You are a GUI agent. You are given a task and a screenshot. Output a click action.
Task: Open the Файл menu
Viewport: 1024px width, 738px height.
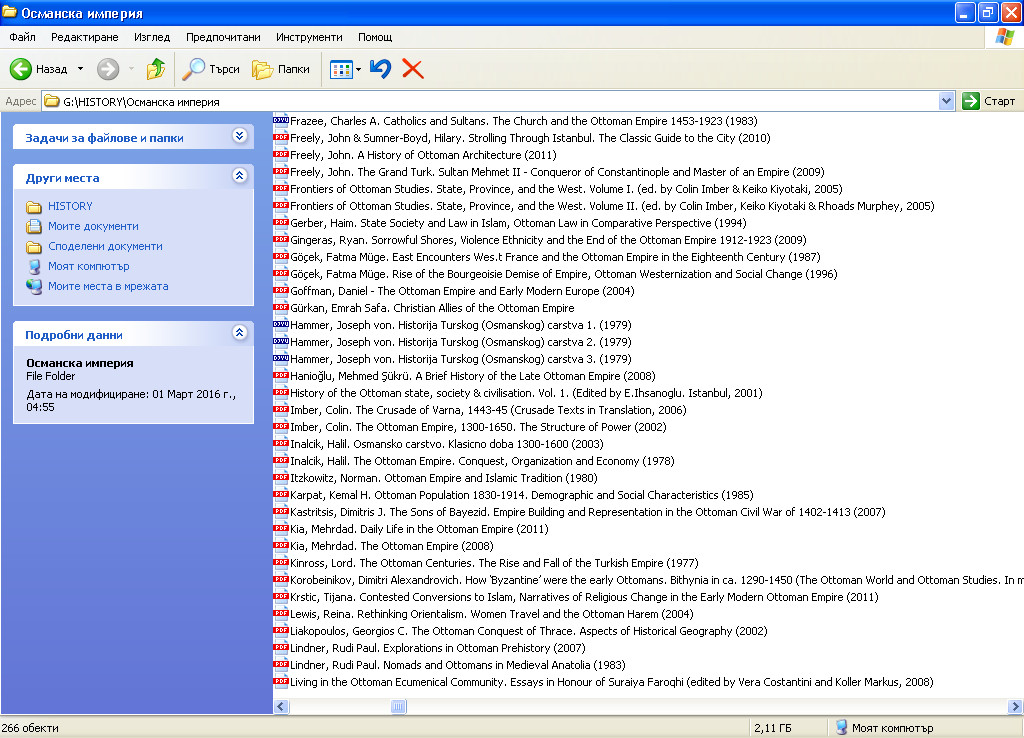(22, 37)
